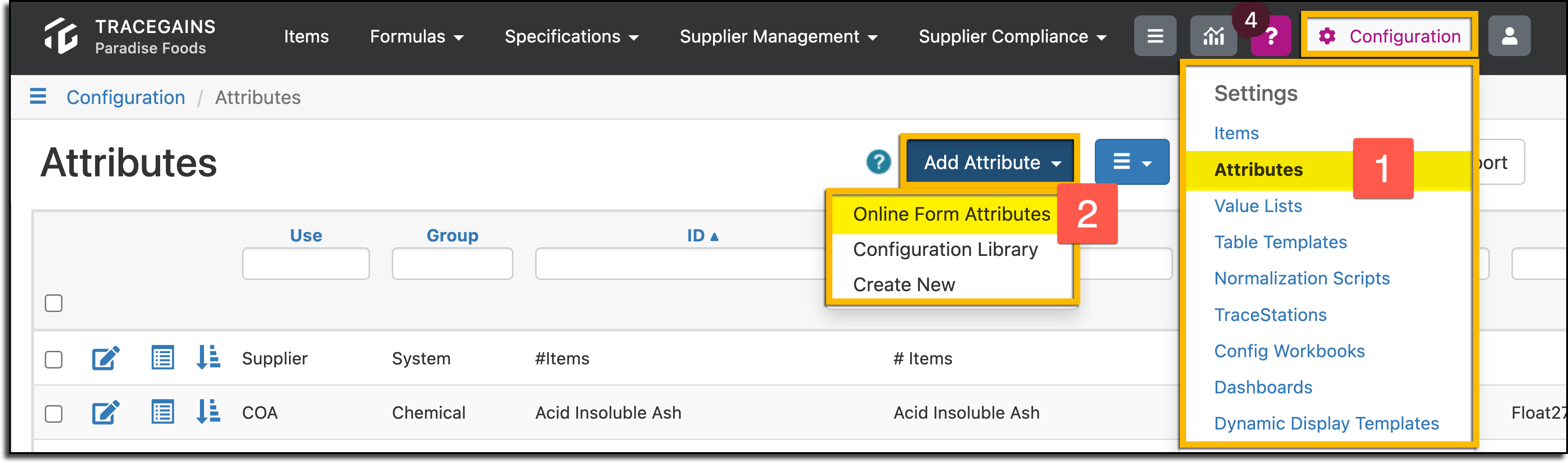Image resolution: width=1568 pixels, height=463 pixels.
Task: Edit the Supplier #Items attribute
Action: pos(105,357)
